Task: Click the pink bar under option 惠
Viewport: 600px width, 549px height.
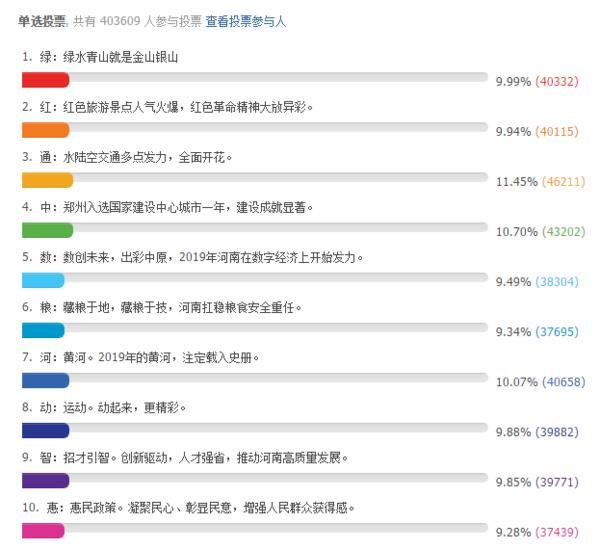Action: tap(43, 531)
